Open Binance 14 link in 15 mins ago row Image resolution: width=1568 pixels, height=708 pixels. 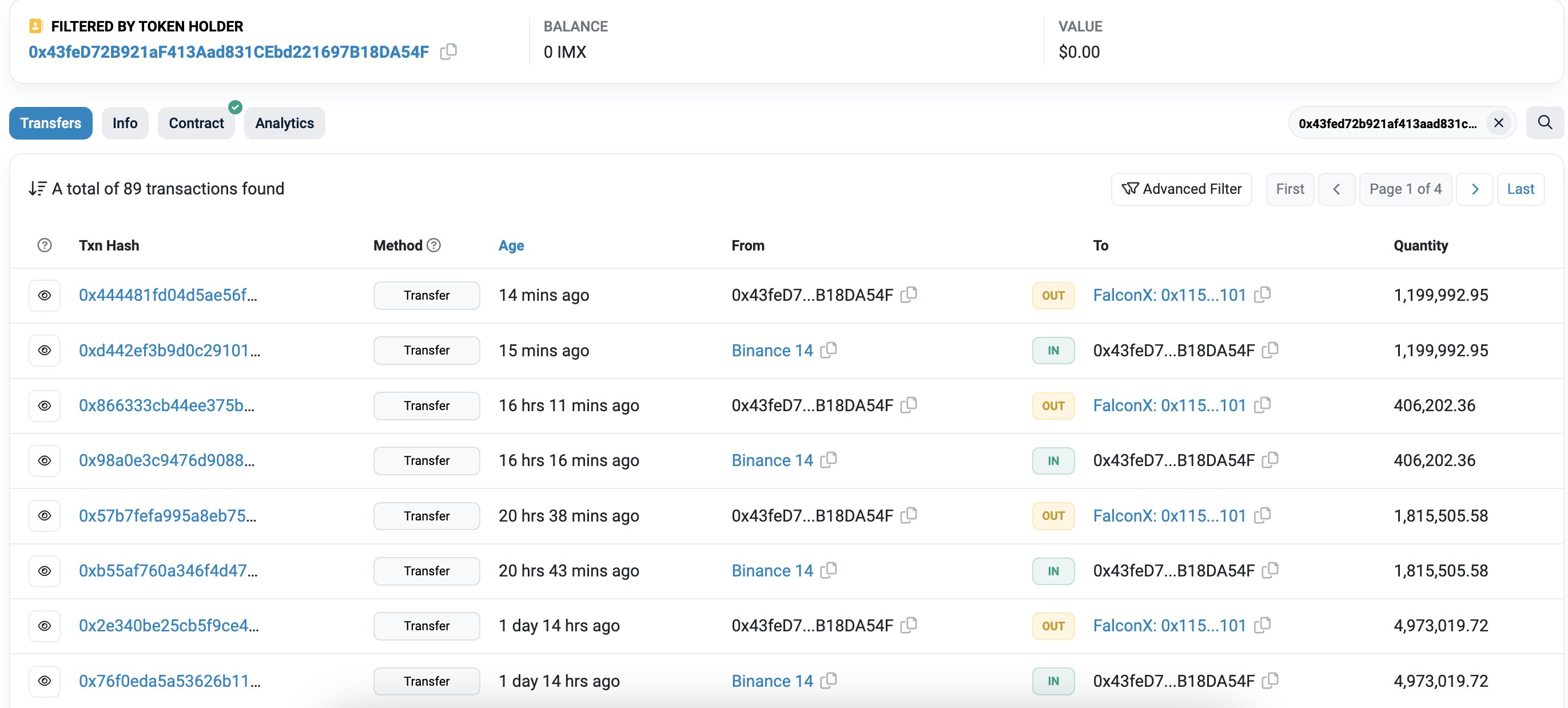coord(772,351)
